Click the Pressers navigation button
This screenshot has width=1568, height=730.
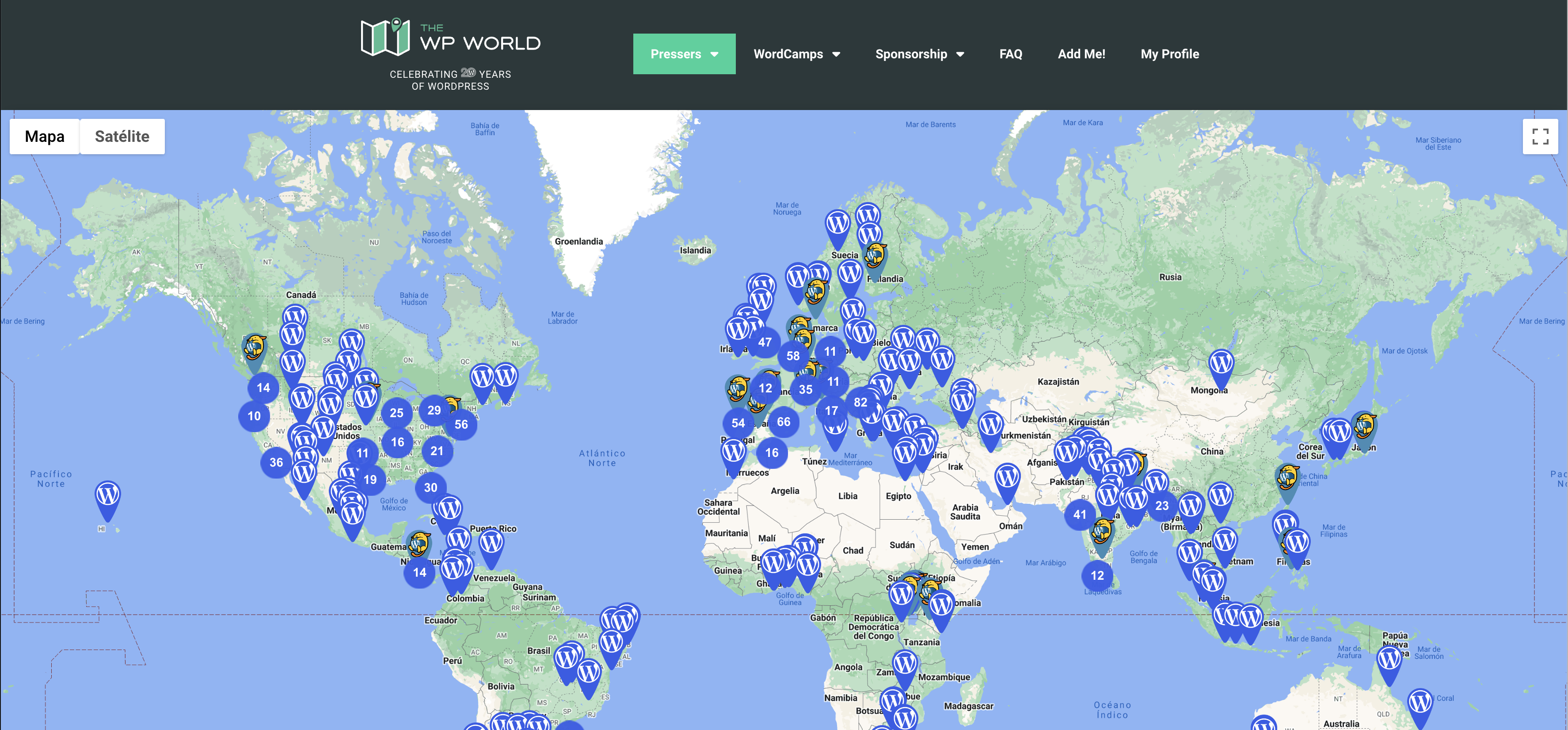684,53
